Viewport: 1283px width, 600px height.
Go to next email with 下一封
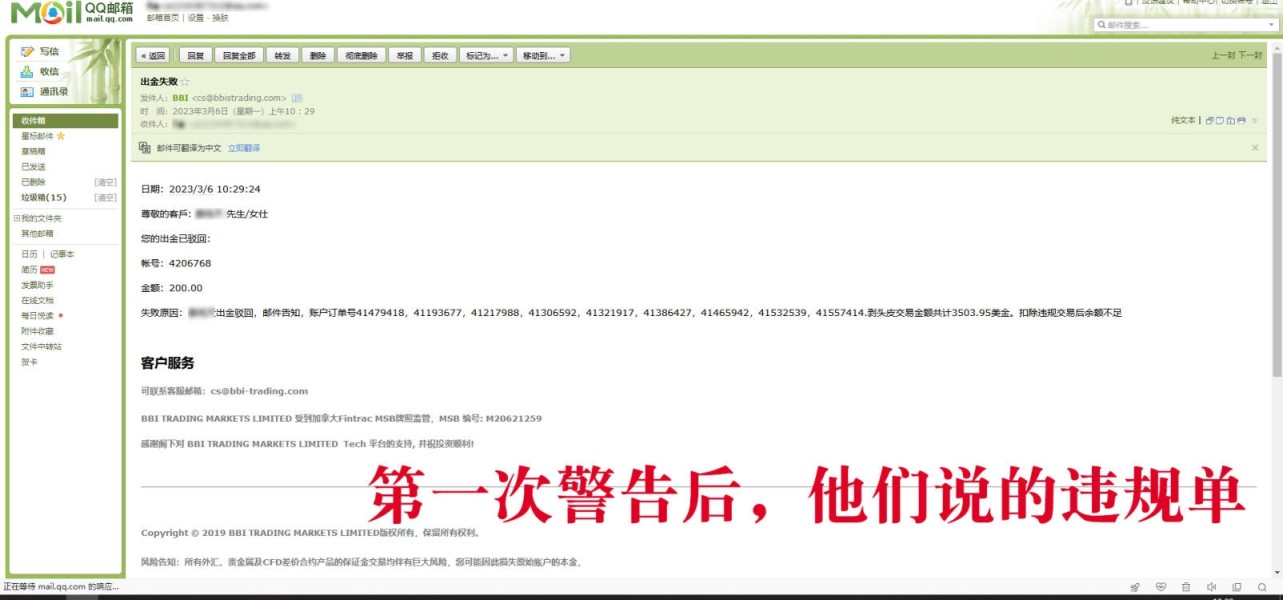pyautogui.click(x=1250, y=56)
